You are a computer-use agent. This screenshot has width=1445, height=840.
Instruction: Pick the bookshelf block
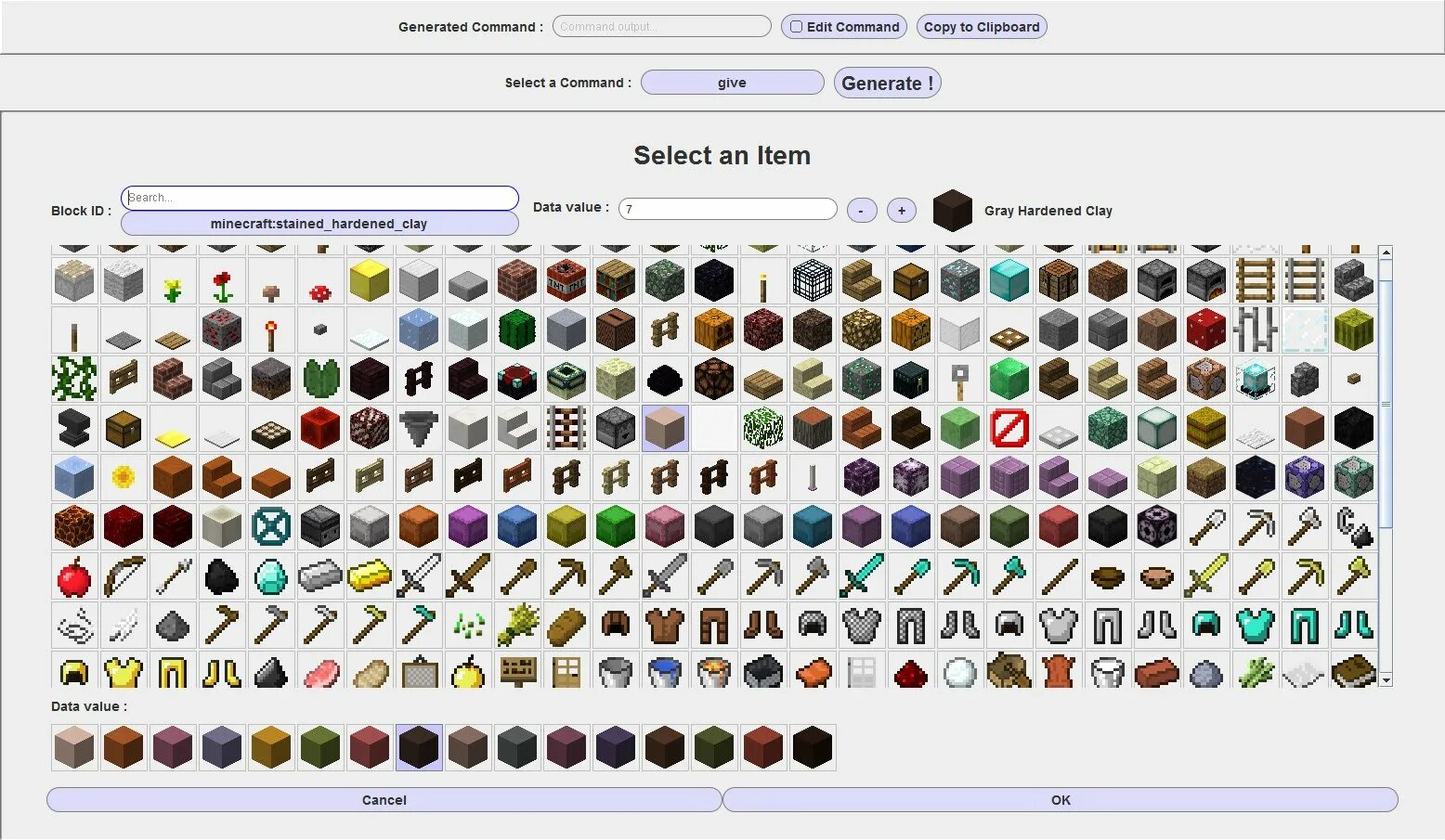[x=616, y=280]
